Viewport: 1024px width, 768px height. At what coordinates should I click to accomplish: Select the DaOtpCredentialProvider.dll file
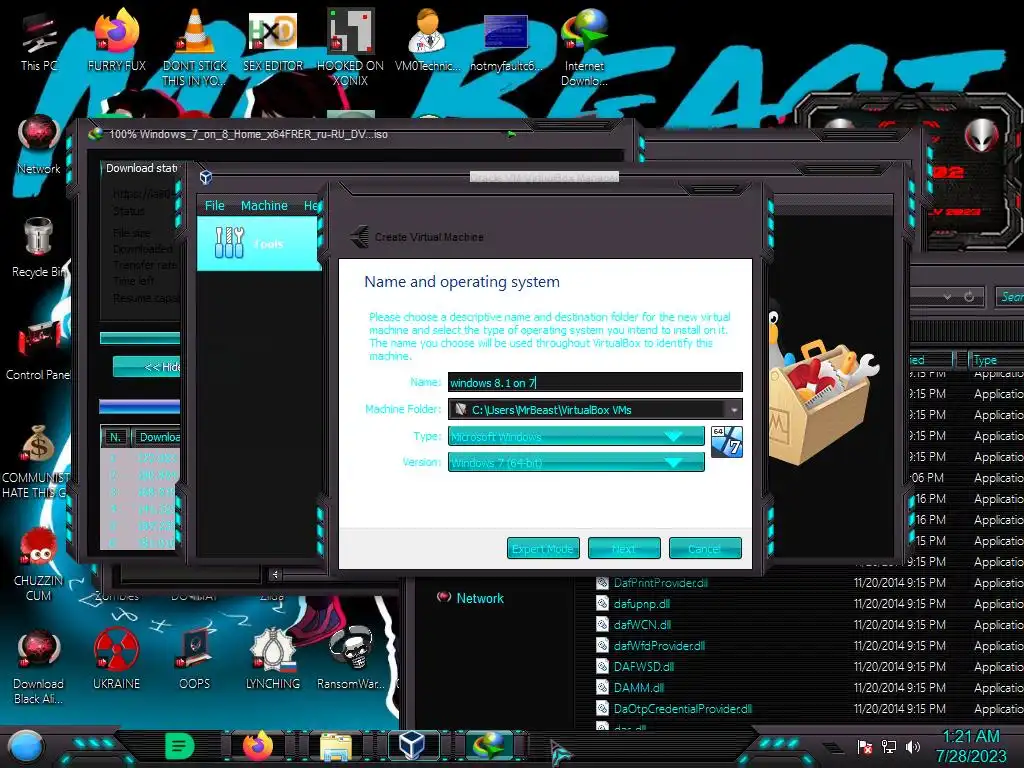click(x=682, y=709)
